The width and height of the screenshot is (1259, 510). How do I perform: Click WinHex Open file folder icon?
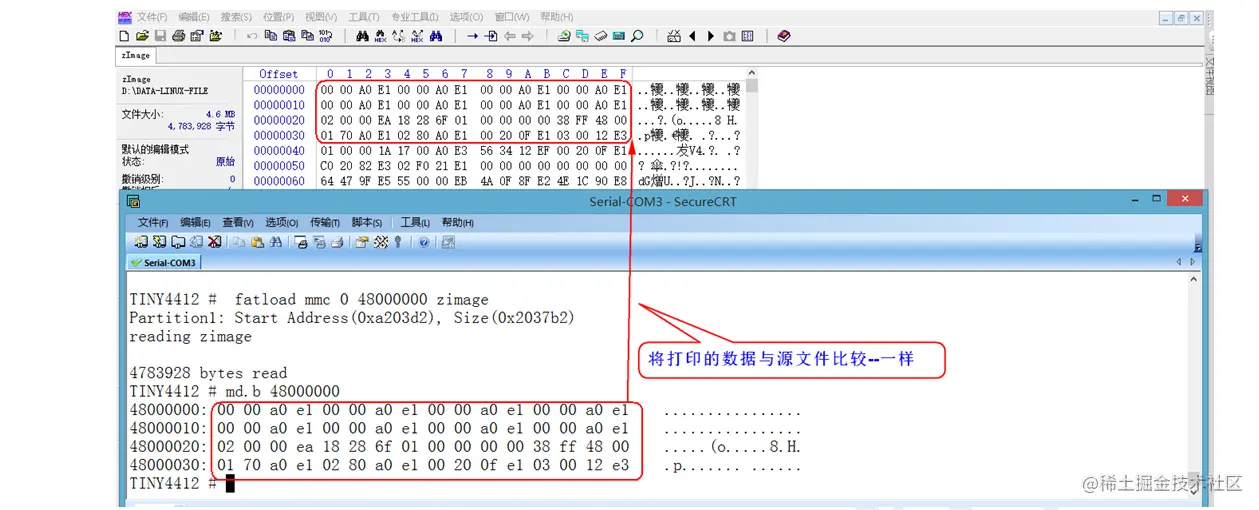point(142,36)
